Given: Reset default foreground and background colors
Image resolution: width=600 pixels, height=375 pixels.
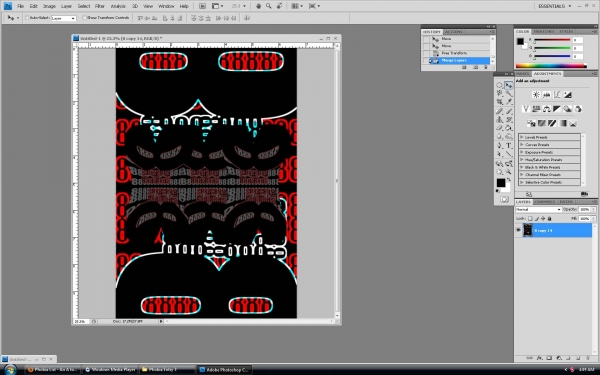Looking at the screenshot, I should pos(498,190).
